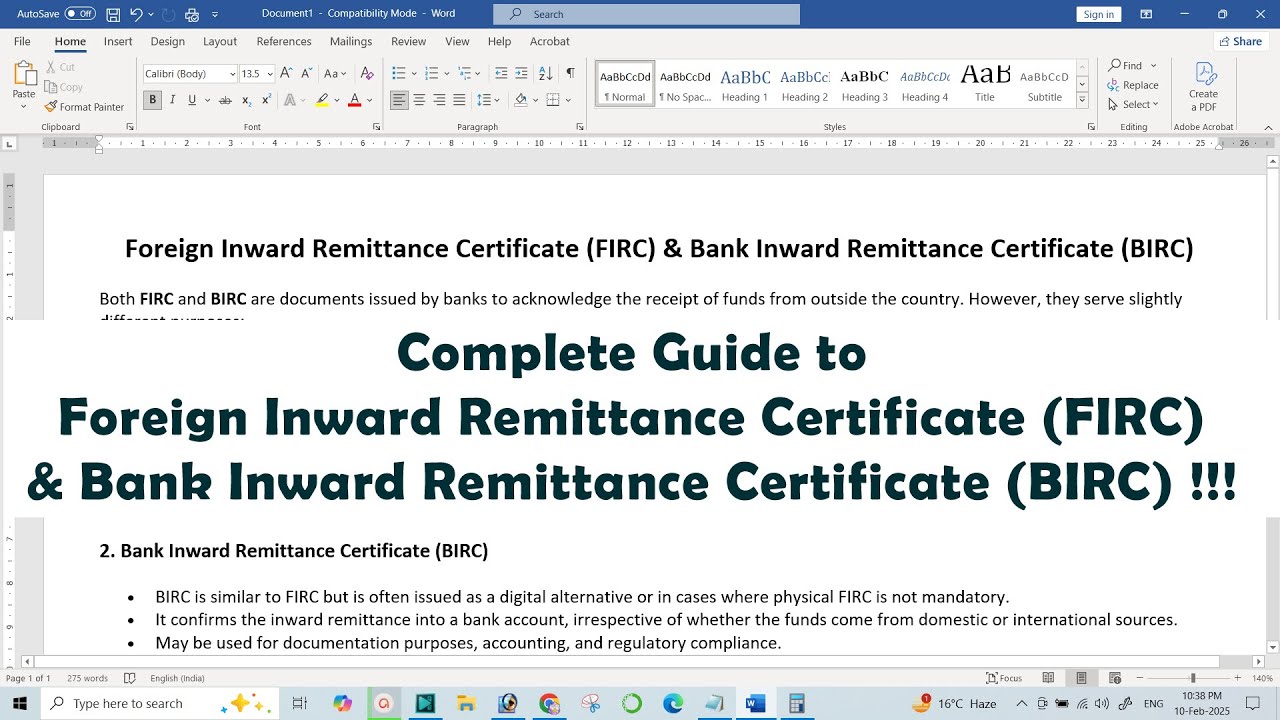
Task: Open the line spacing dropdown
Action: click(489, 100)
